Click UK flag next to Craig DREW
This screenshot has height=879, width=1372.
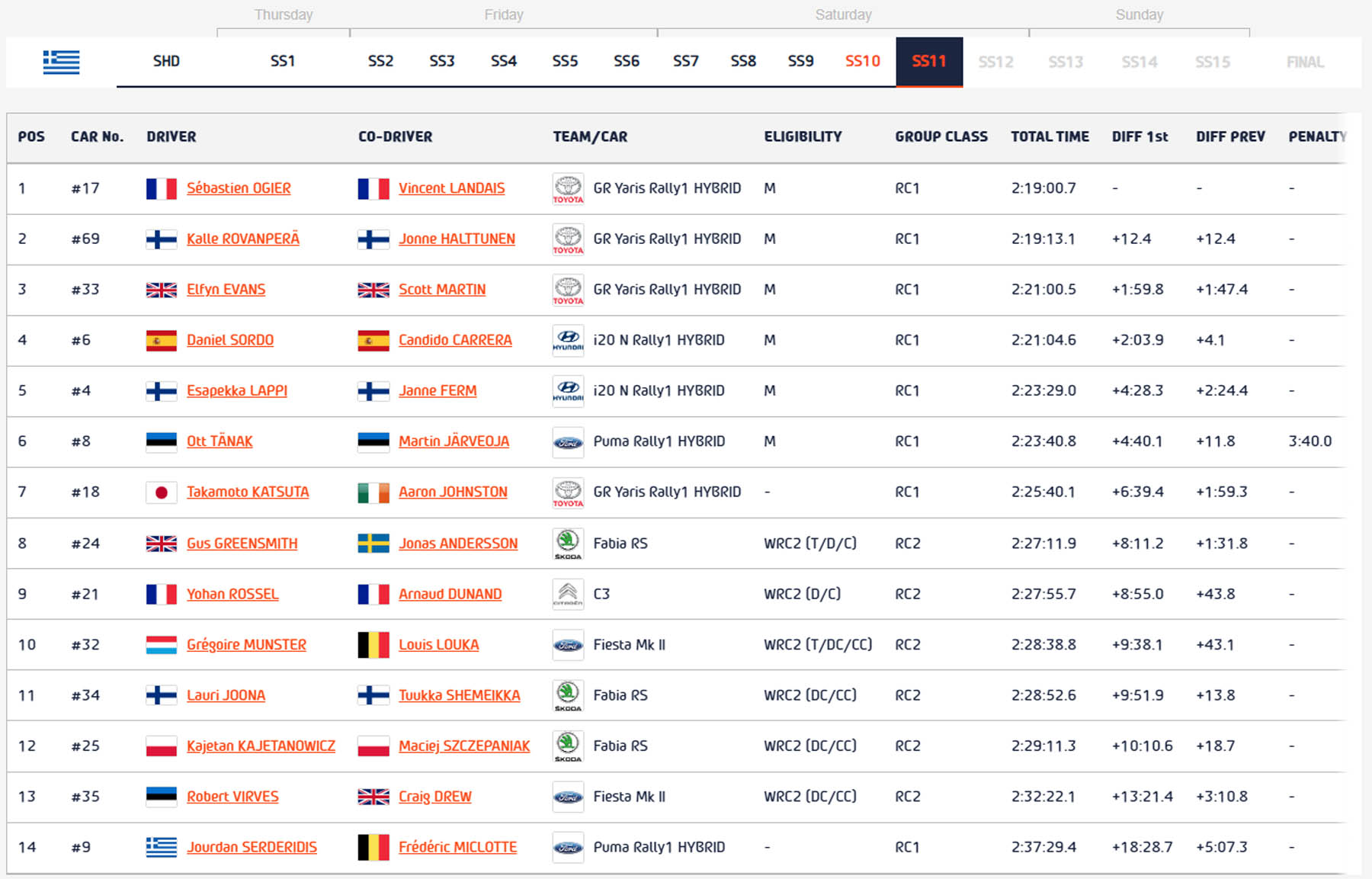(373, 797)
